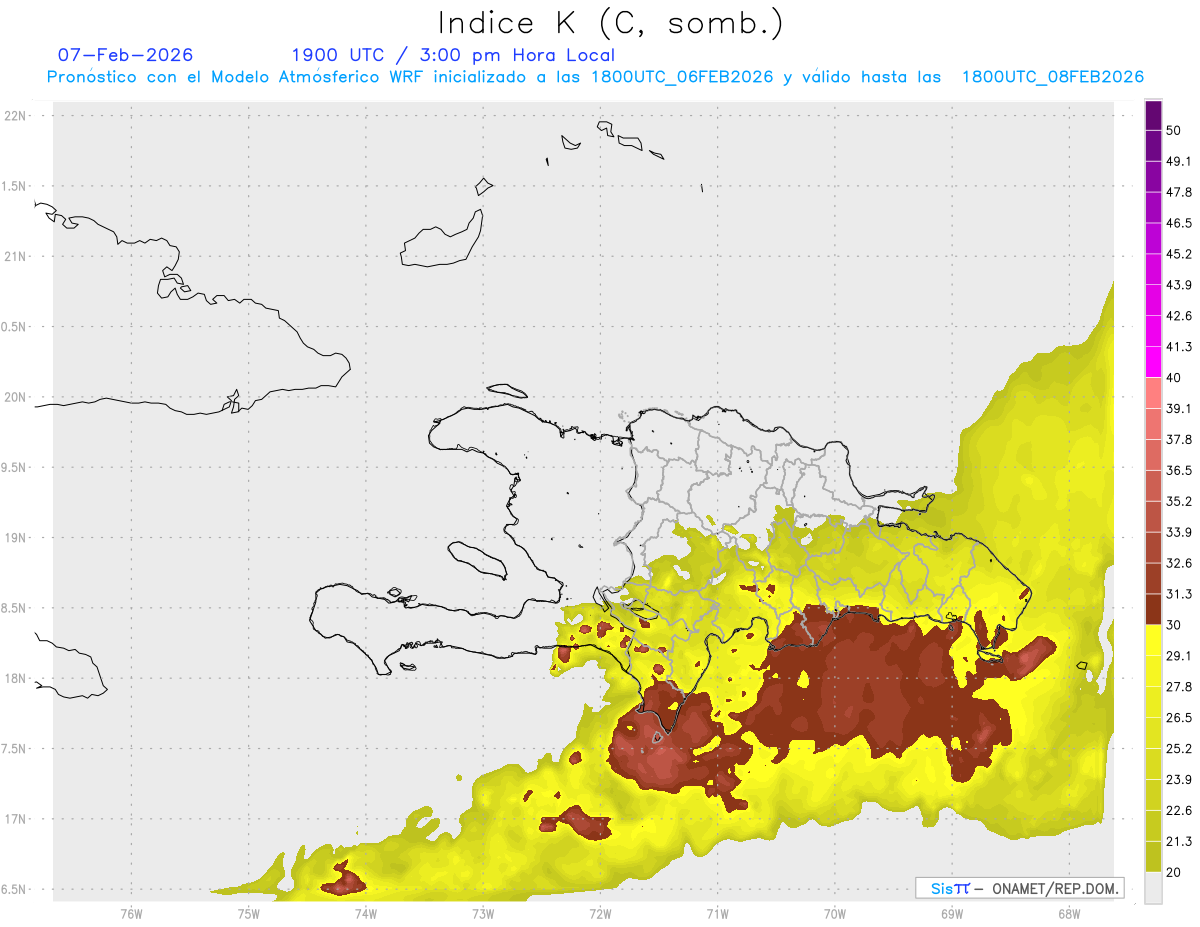This screenshot has height=927, width=1200.
Task: Click the bottom colorbar value "20"
Action: (1174, 872)
